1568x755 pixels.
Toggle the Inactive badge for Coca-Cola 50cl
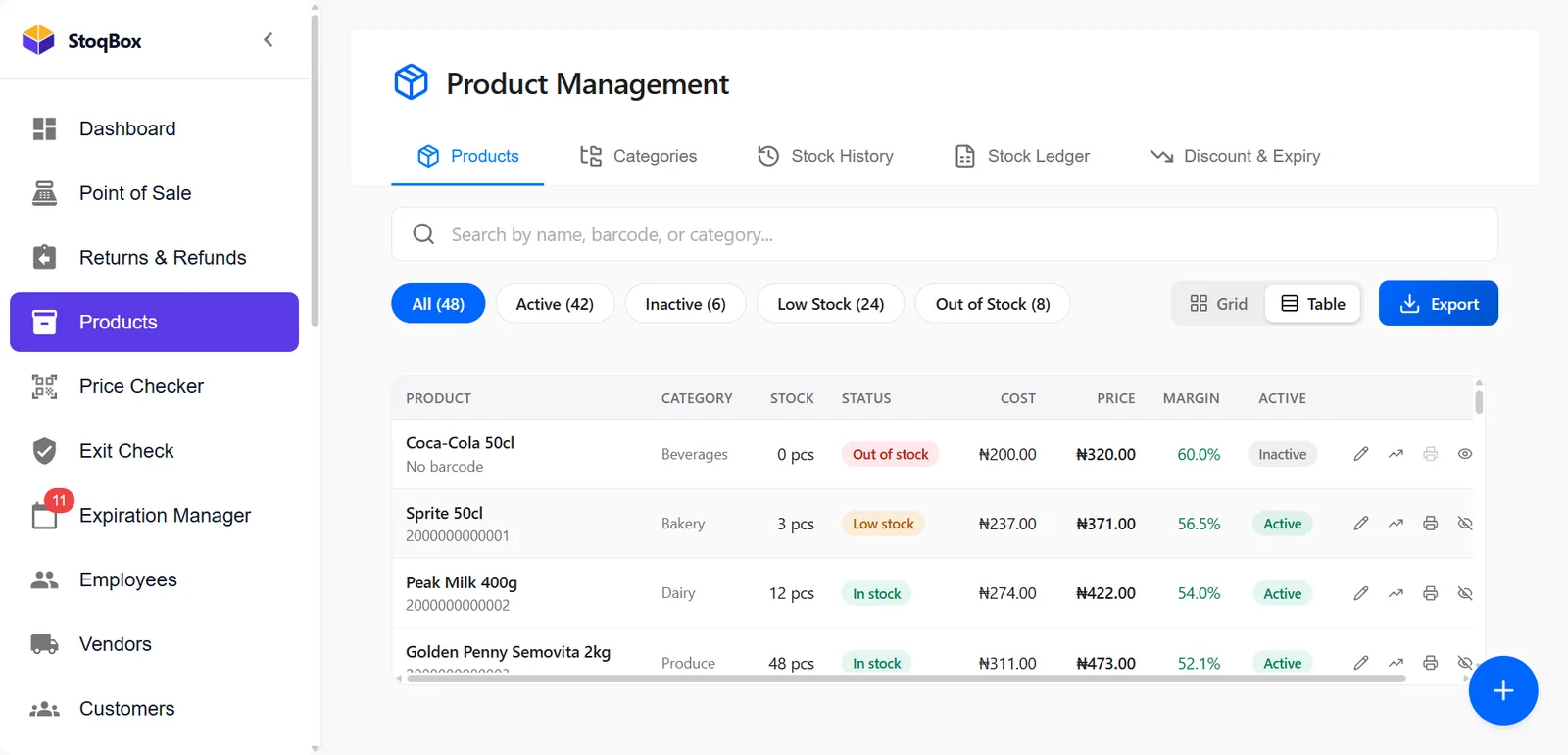pyautogui.click(x=1283, y=454)
